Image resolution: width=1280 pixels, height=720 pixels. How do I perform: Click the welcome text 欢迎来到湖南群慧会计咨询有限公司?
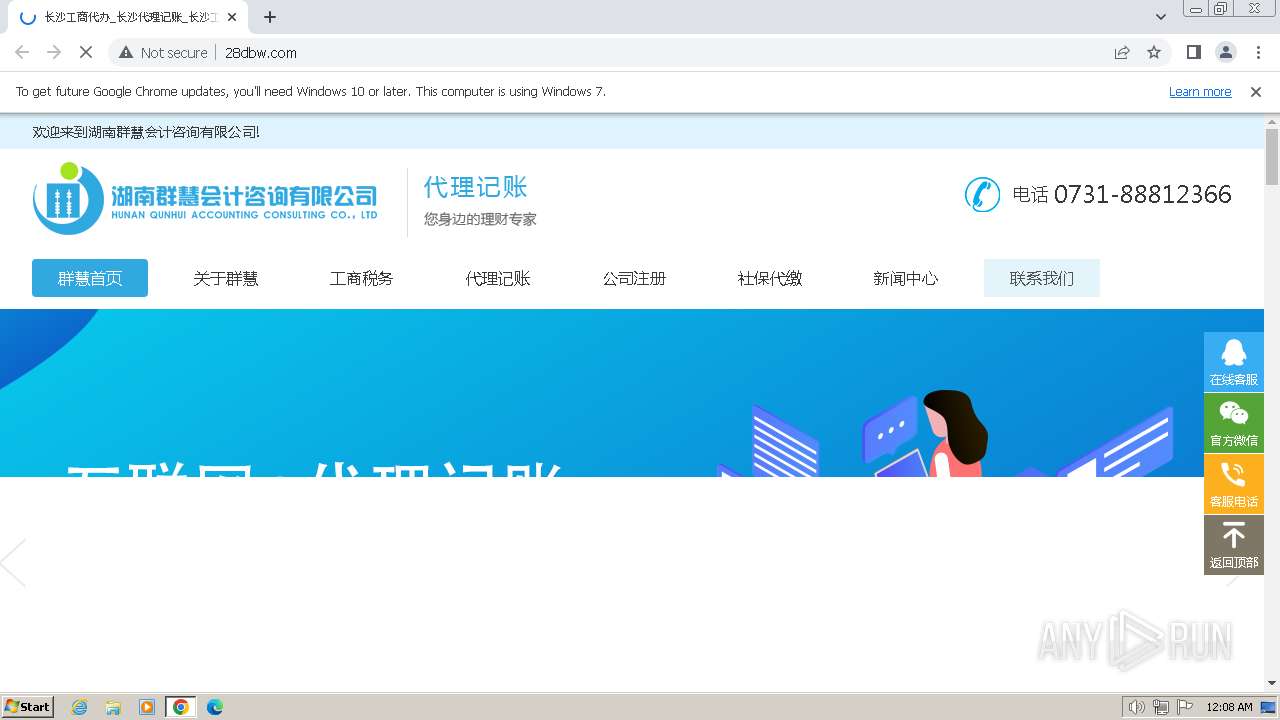click(x=146, y=132)
